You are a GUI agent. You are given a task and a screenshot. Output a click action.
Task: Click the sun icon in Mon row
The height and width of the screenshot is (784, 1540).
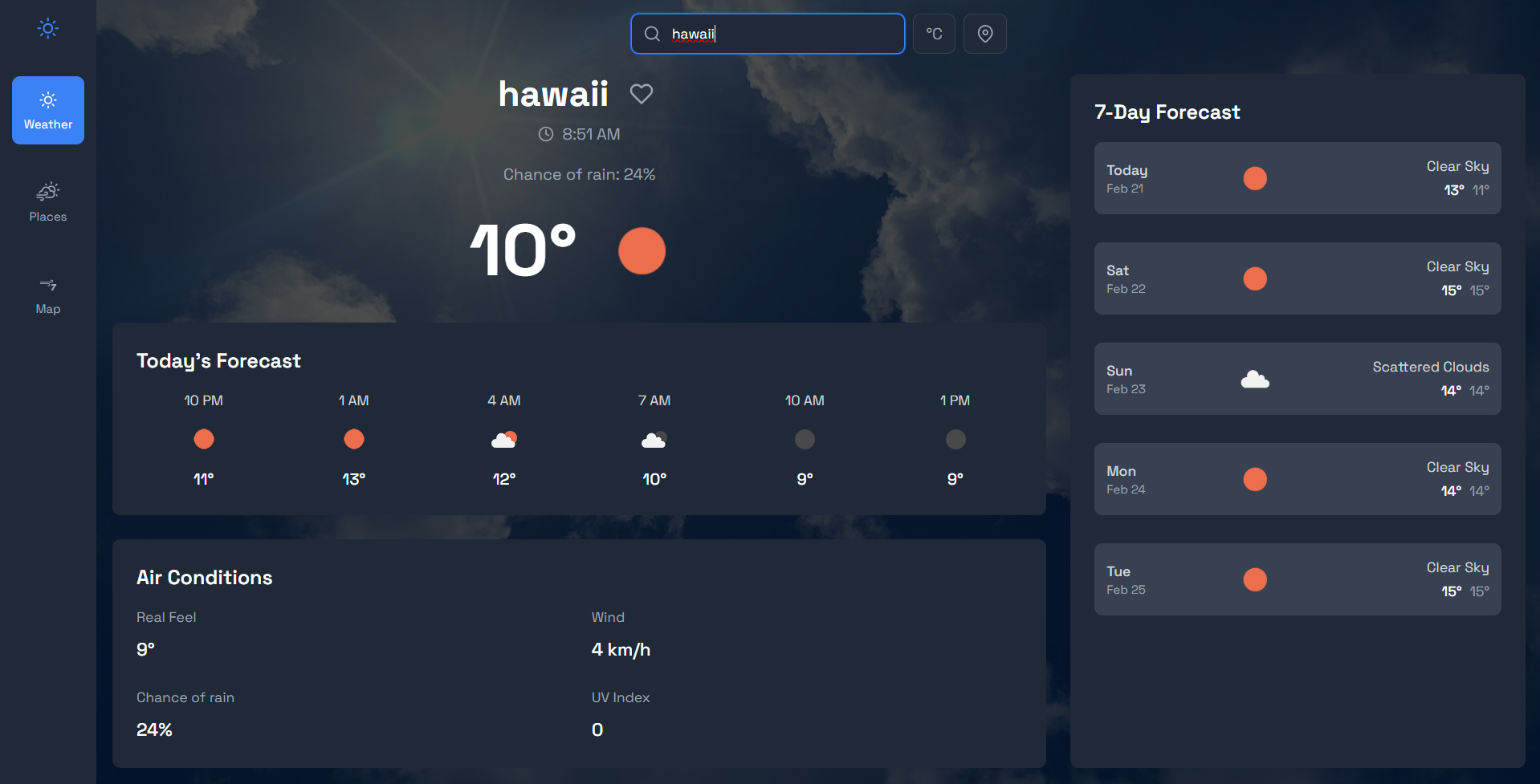1255,479
